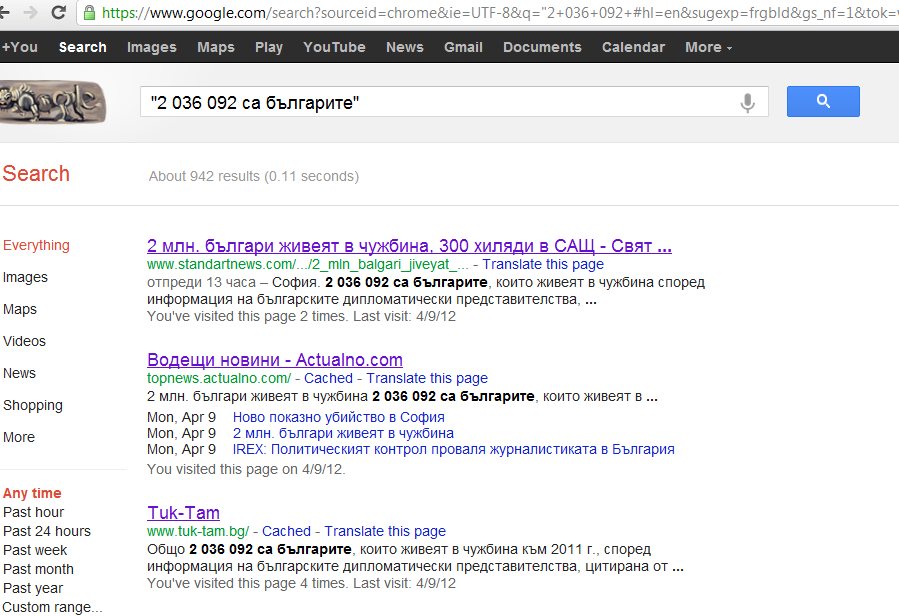Click the blue search magnifier button
The height and width of the screenshot is (616, 899).
[x=823, y=102]
